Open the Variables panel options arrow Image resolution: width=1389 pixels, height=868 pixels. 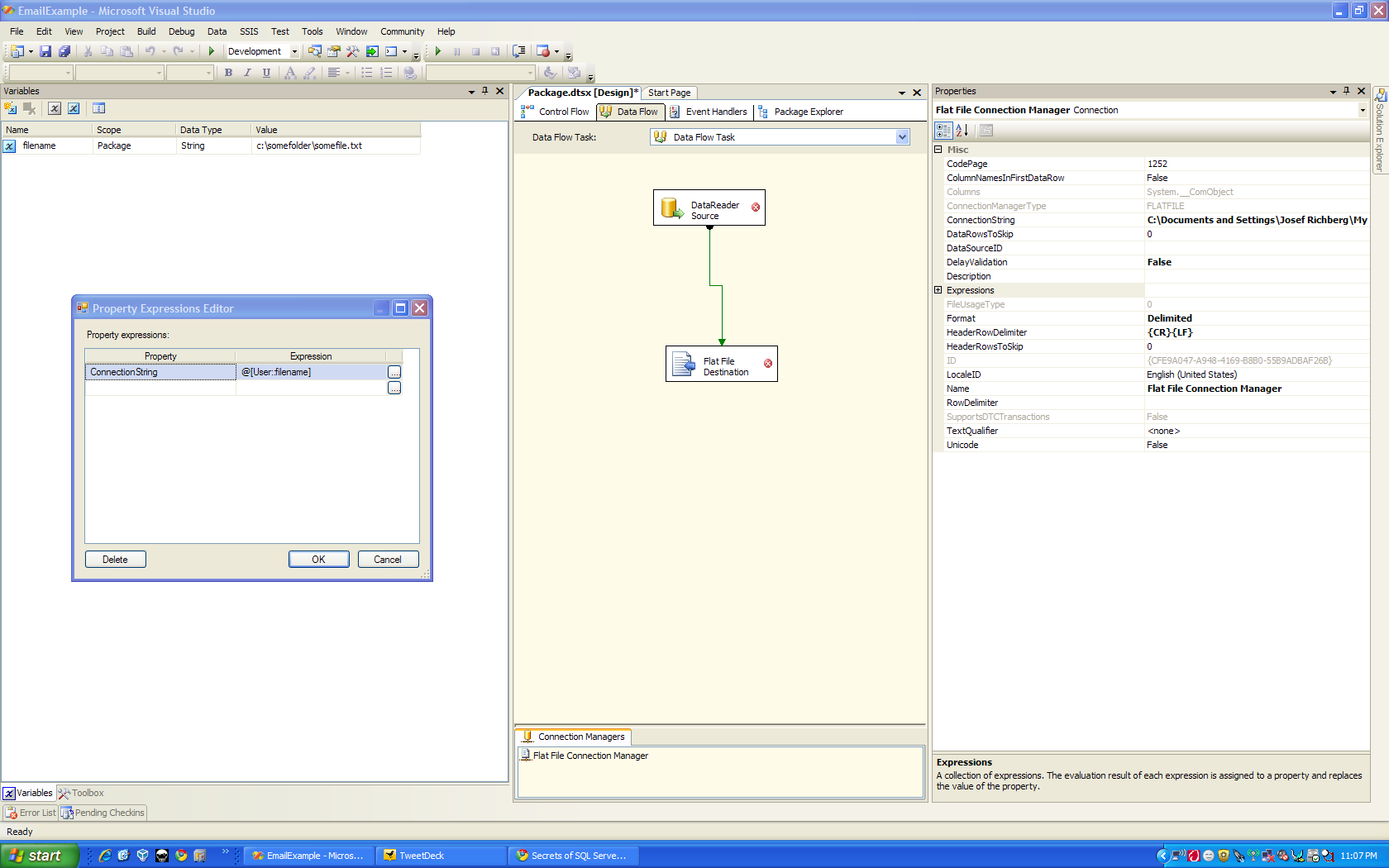click(x=471, y=92)
